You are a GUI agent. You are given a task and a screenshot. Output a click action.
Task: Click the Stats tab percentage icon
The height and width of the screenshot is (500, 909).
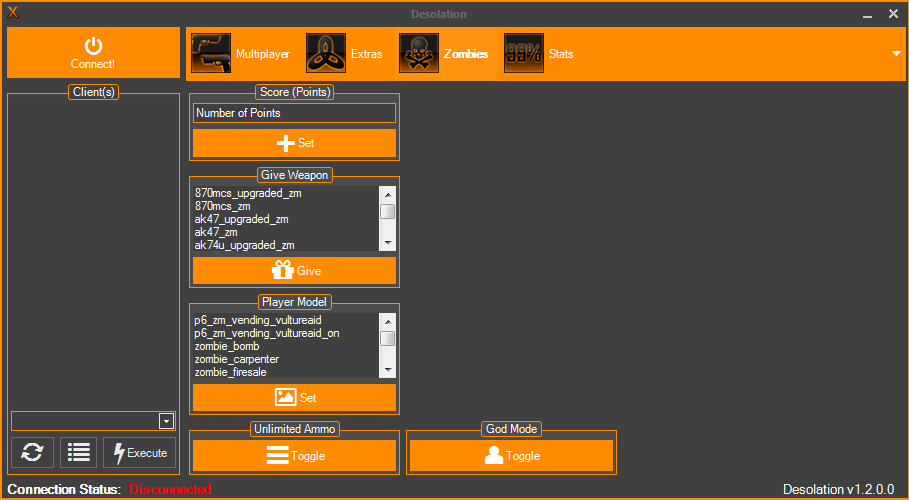point(523,54)
